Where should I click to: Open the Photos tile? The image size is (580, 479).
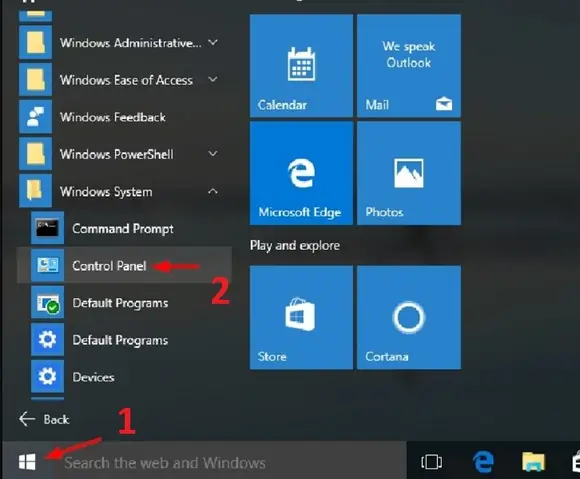(x=409, y=173)
